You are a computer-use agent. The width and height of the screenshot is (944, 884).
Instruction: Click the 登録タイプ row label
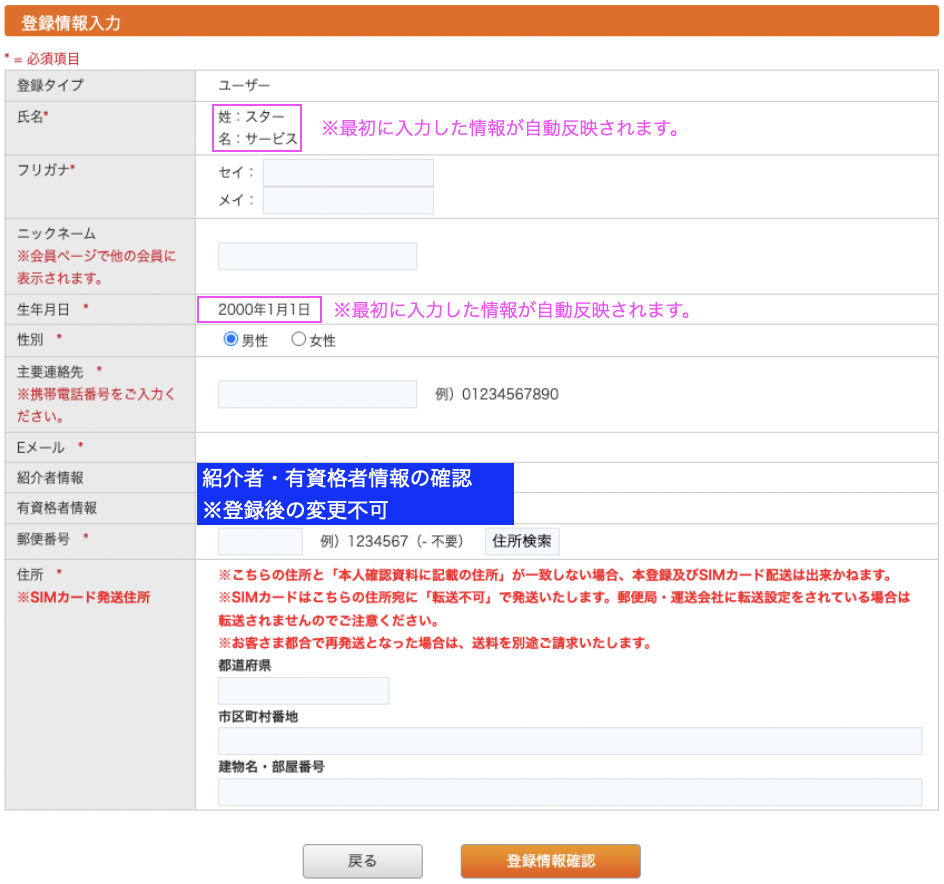tap(50, 86)
